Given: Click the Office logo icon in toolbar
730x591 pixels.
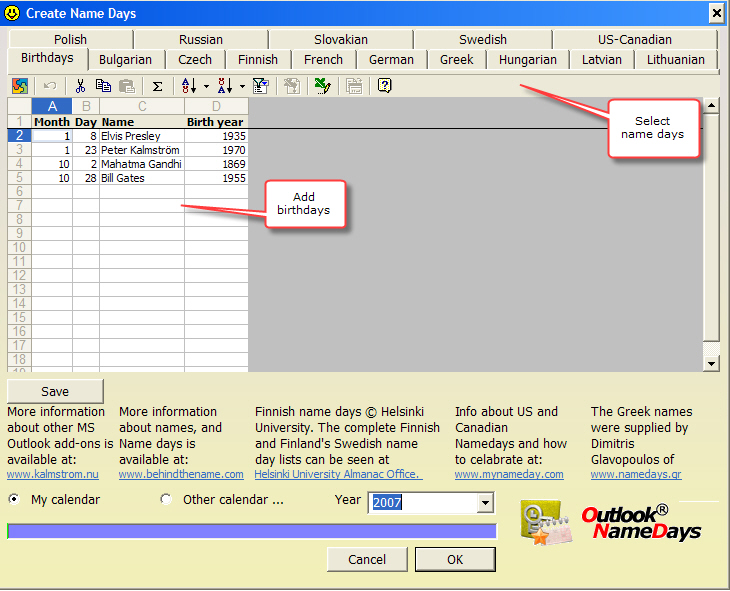Looking at the screenshot, I should 20,86.
